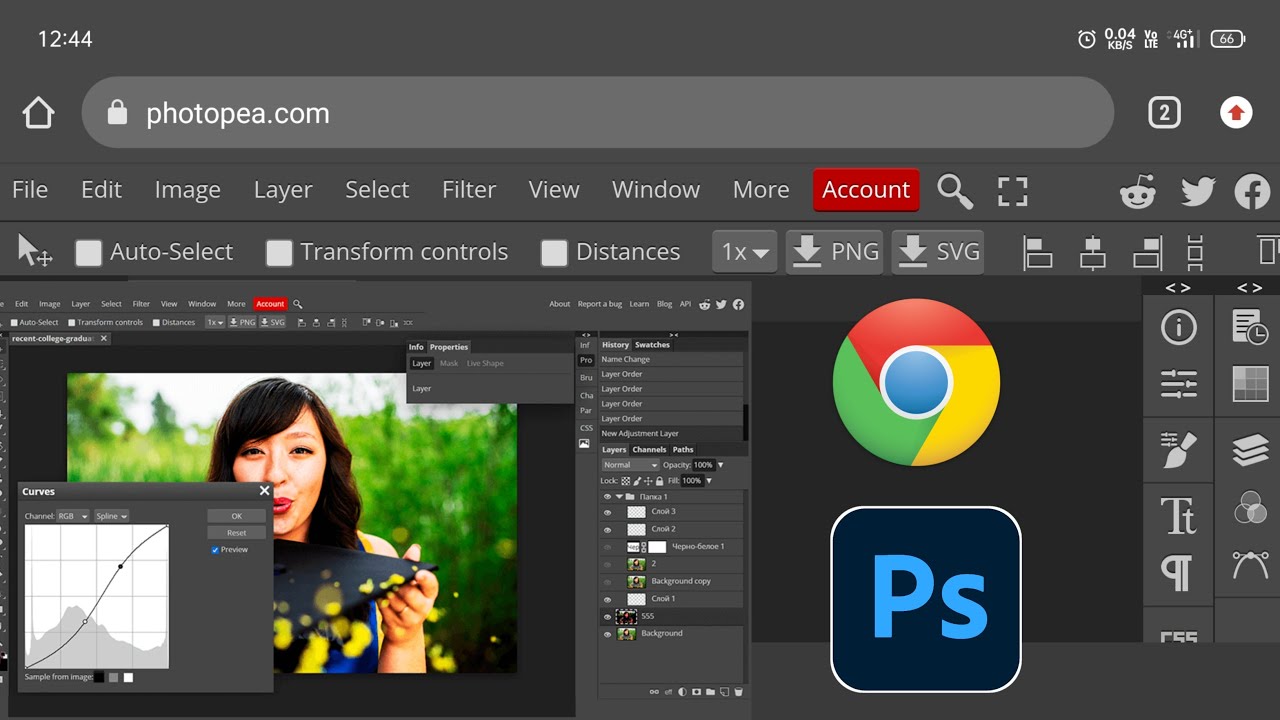The height and width of the screenshot is (720, 1280).
Task: Toggle fullscreen mode icon in top menu bar
Action: click(x=1012, y=191)
